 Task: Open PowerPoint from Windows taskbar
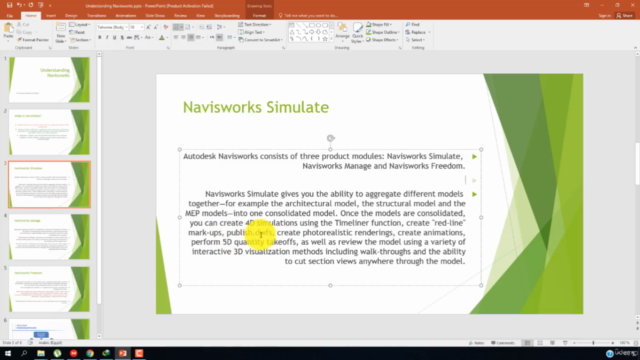click(x=123, y=353)
